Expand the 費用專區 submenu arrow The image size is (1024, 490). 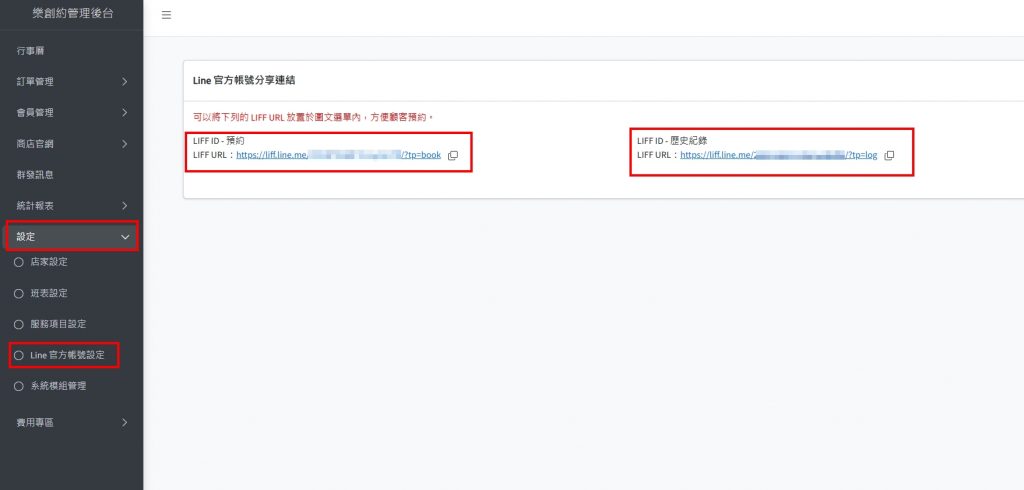[x=124, y=423]
